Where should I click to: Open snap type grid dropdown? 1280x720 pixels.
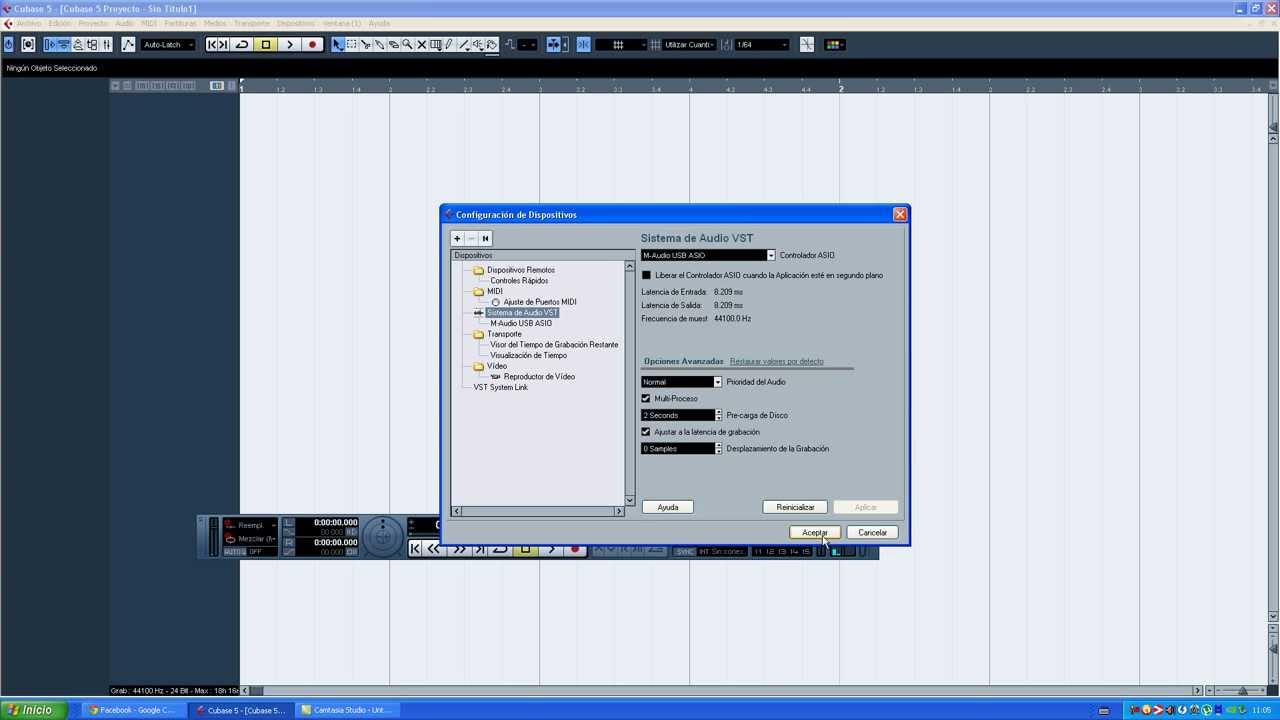622,45
